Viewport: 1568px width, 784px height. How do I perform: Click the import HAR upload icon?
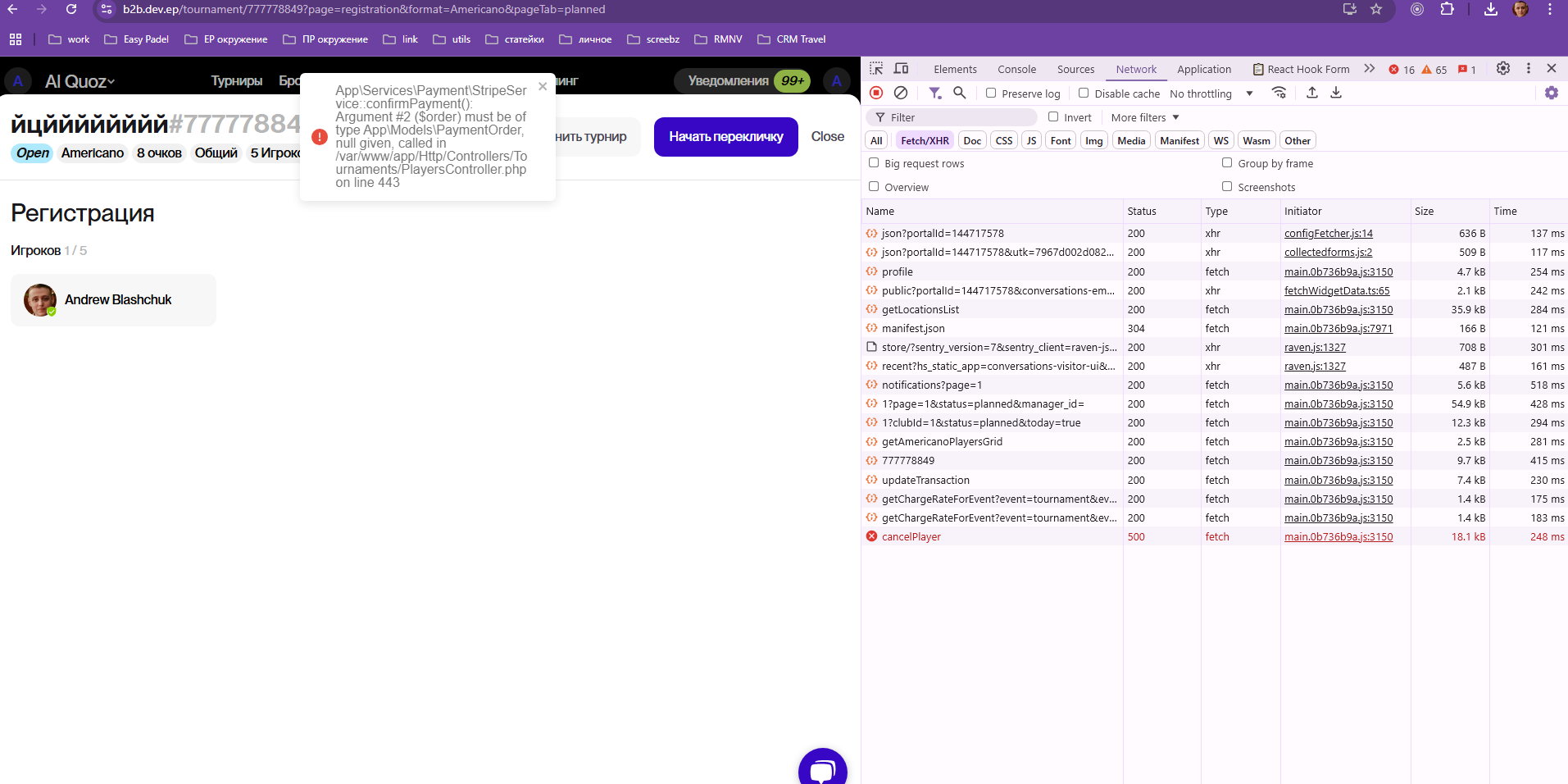click(x=1312, y=93)
